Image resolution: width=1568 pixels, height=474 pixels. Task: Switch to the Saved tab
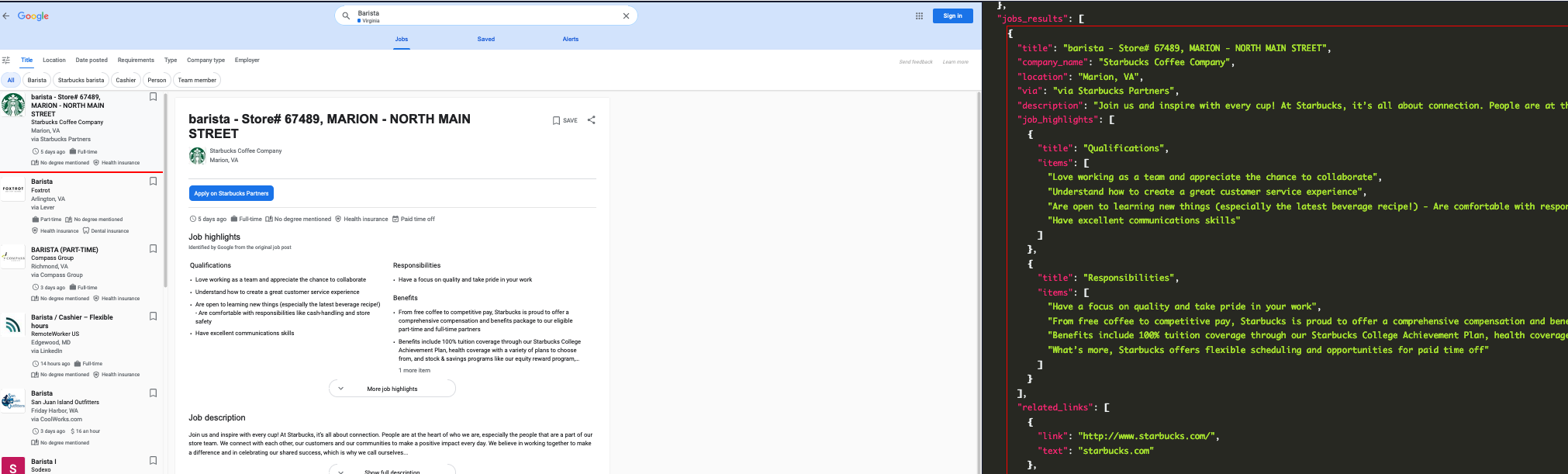pyautogui.click(x=486, y=39)
